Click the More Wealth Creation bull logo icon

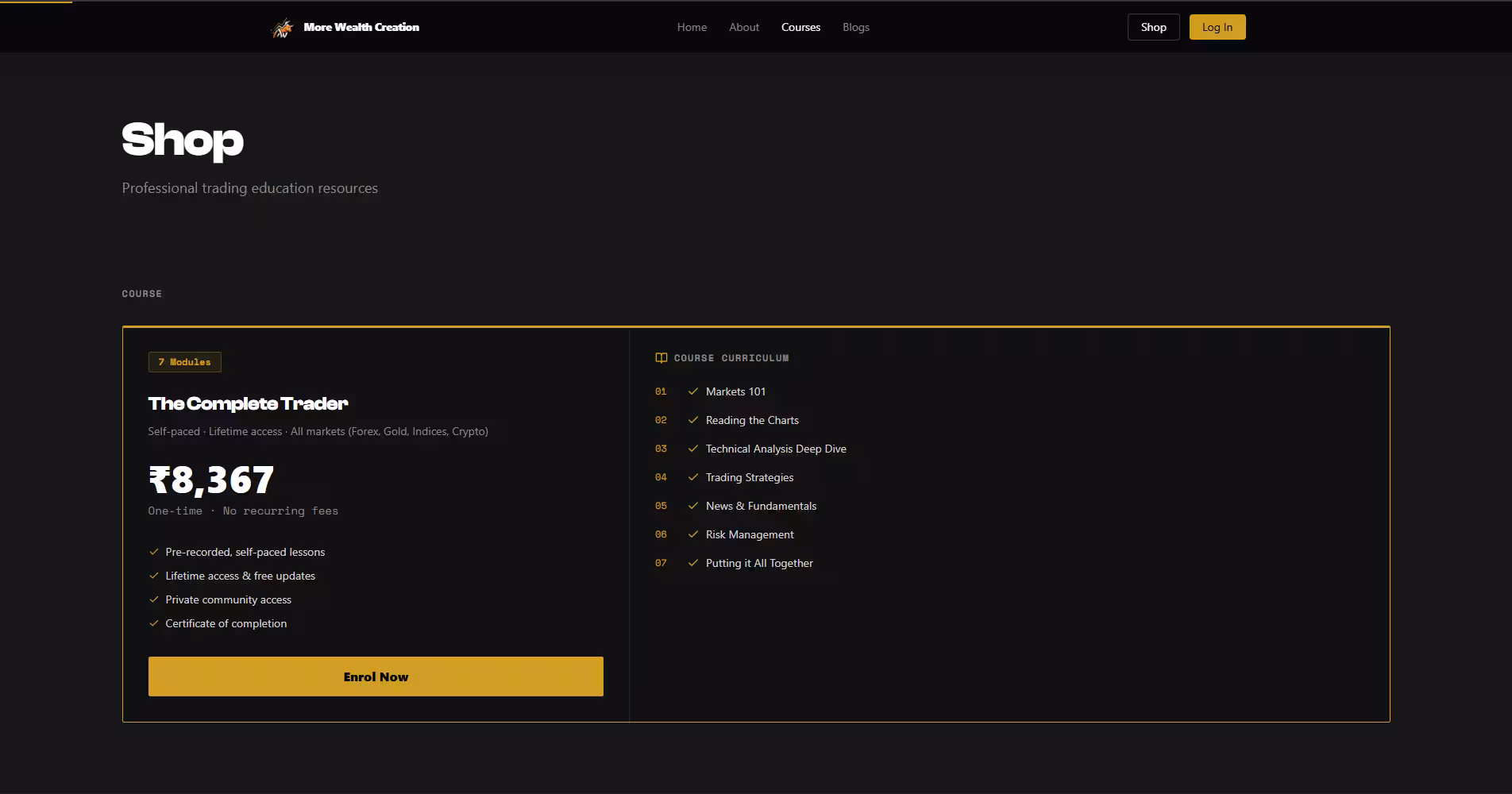click(282, 28)
